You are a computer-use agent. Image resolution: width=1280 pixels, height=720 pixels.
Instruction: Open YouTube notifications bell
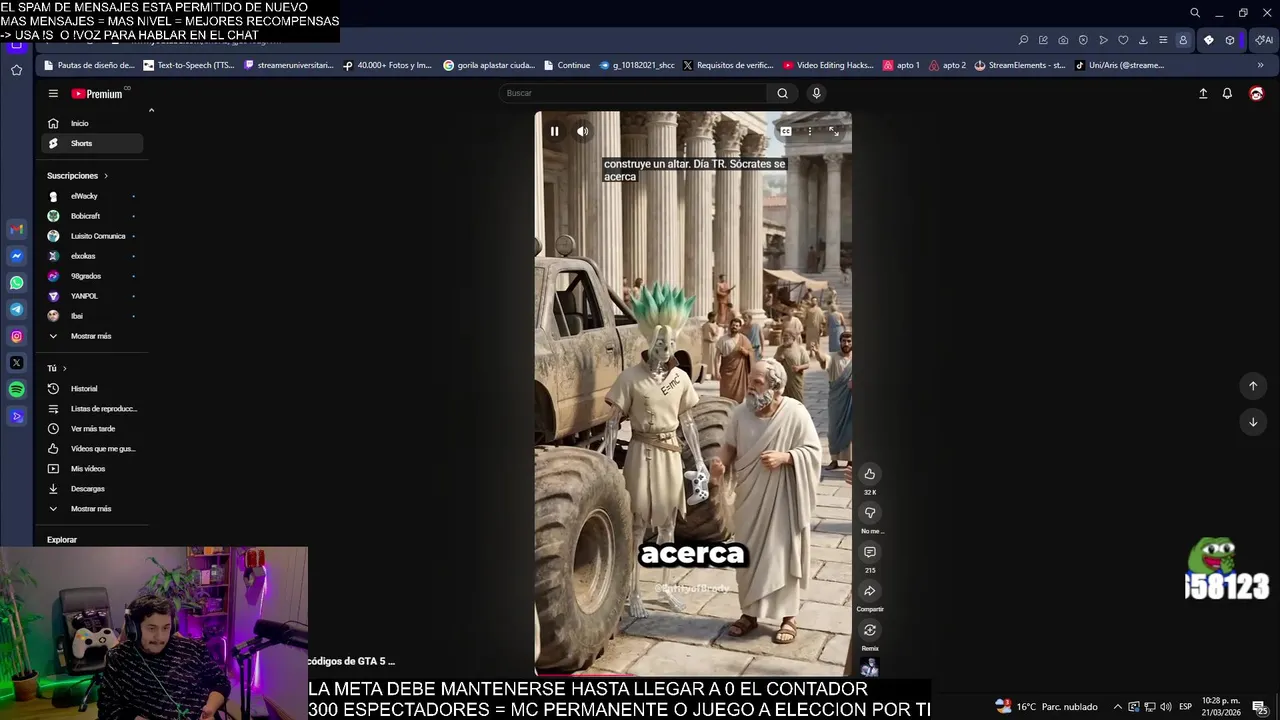[1227, 93]
